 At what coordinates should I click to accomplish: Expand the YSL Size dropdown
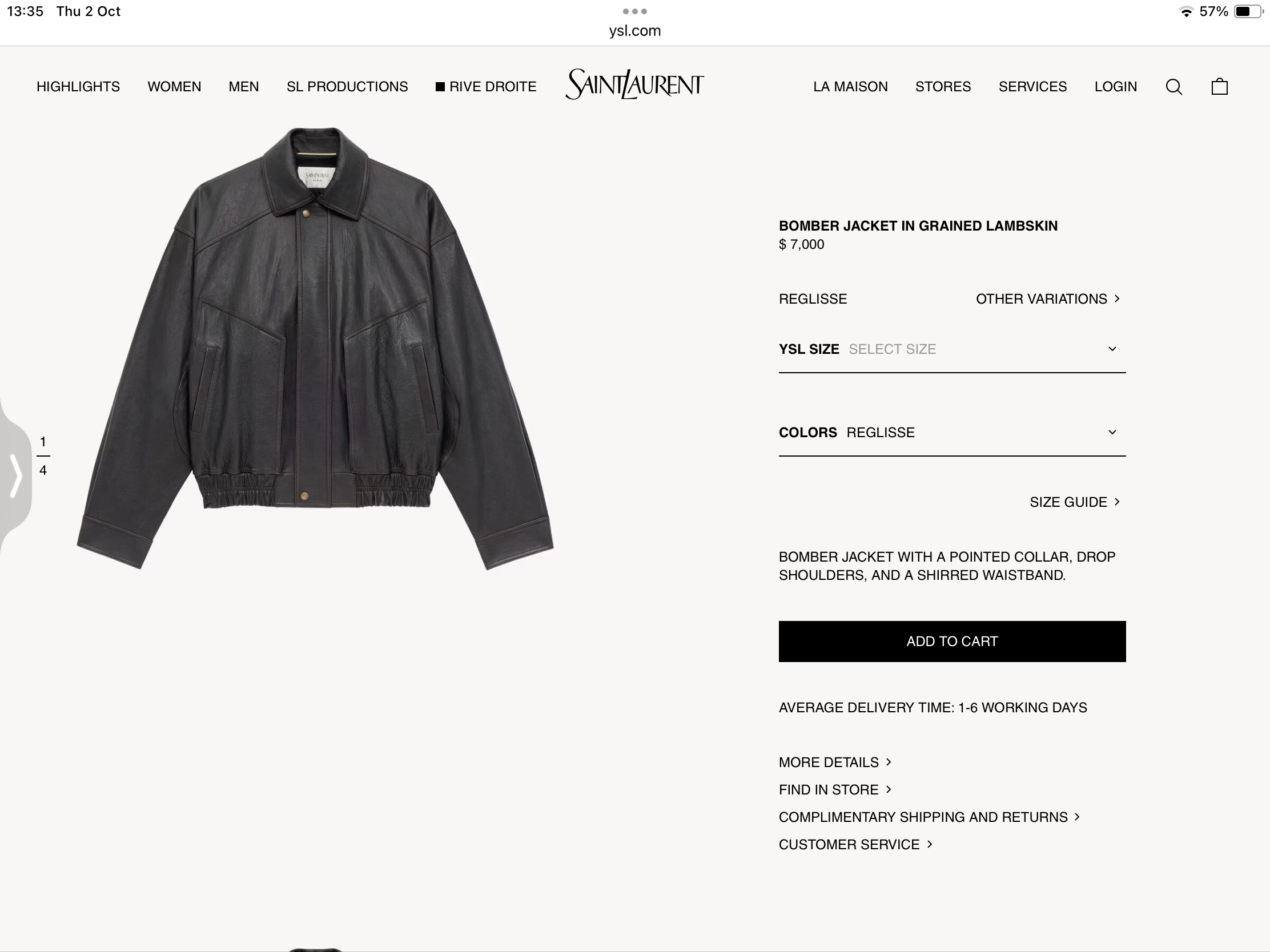pyautogui.click(x=952, y=349)
